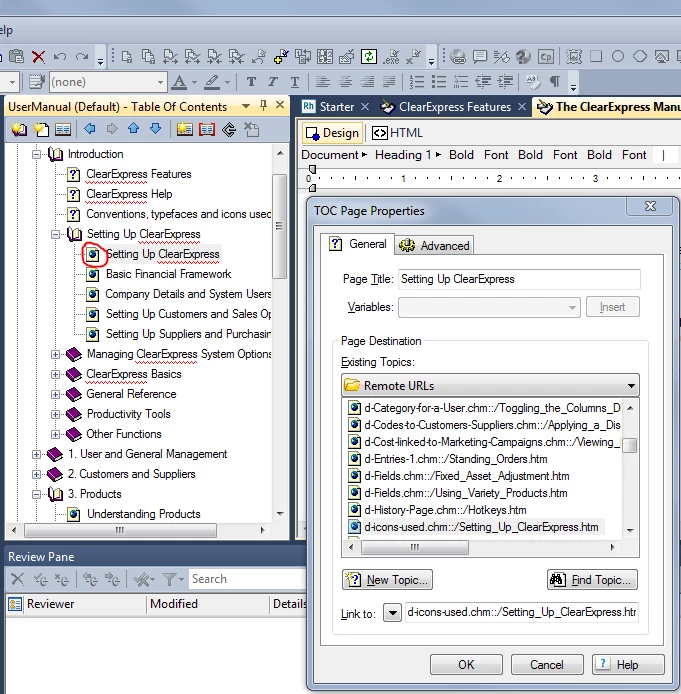The height and width of the screenshot is (694, 681).
Task: Toggle italic text formatting
Action: 273,81
